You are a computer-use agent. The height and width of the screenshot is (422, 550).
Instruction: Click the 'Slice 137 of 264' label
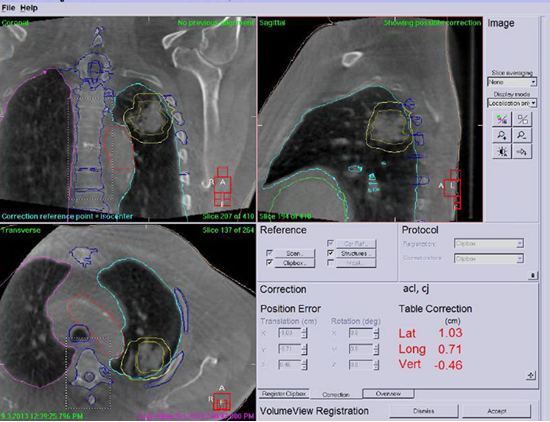(228, 230)
